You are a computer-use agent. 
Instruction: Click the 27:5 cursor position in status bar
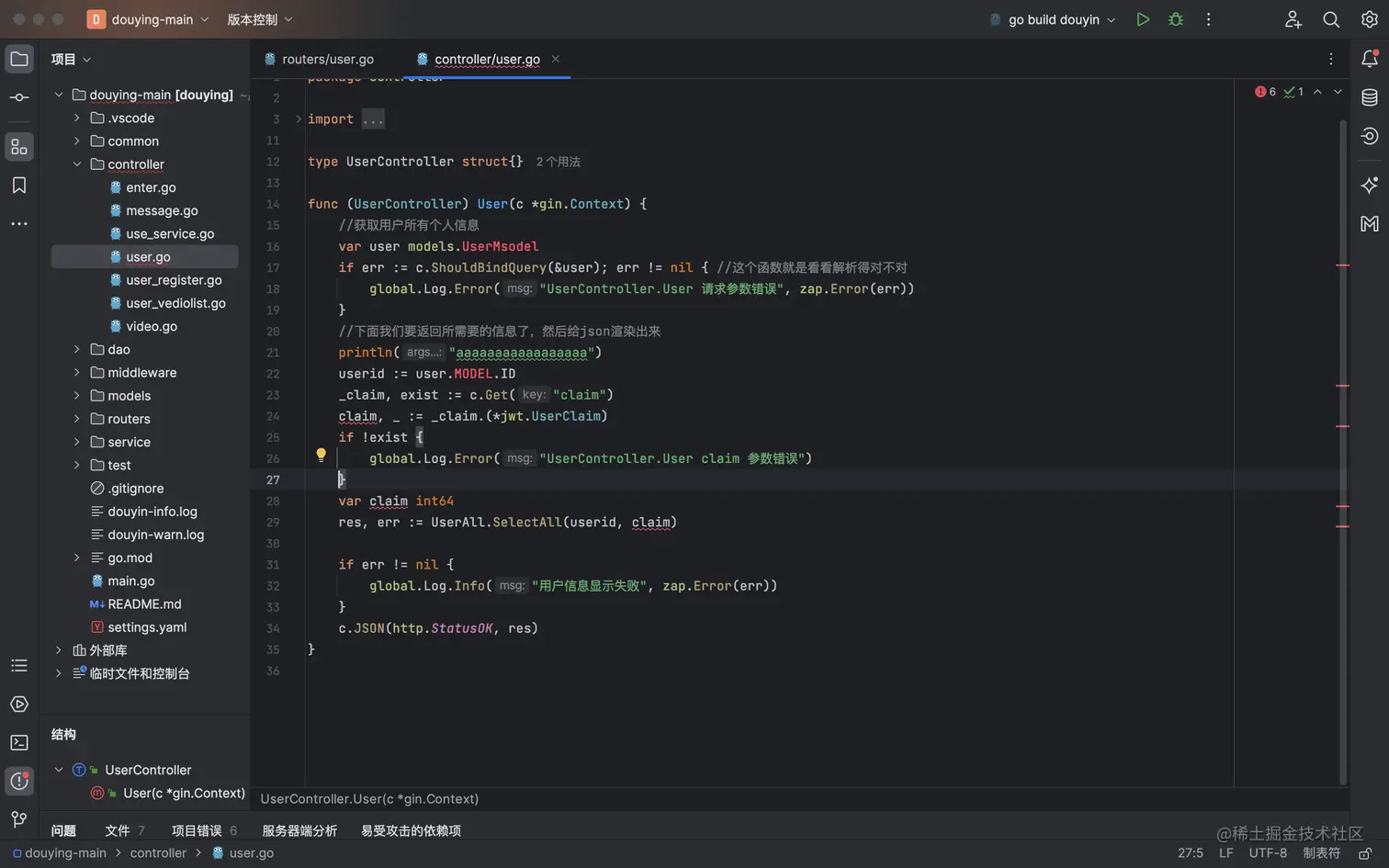[x=1191, y=853]
